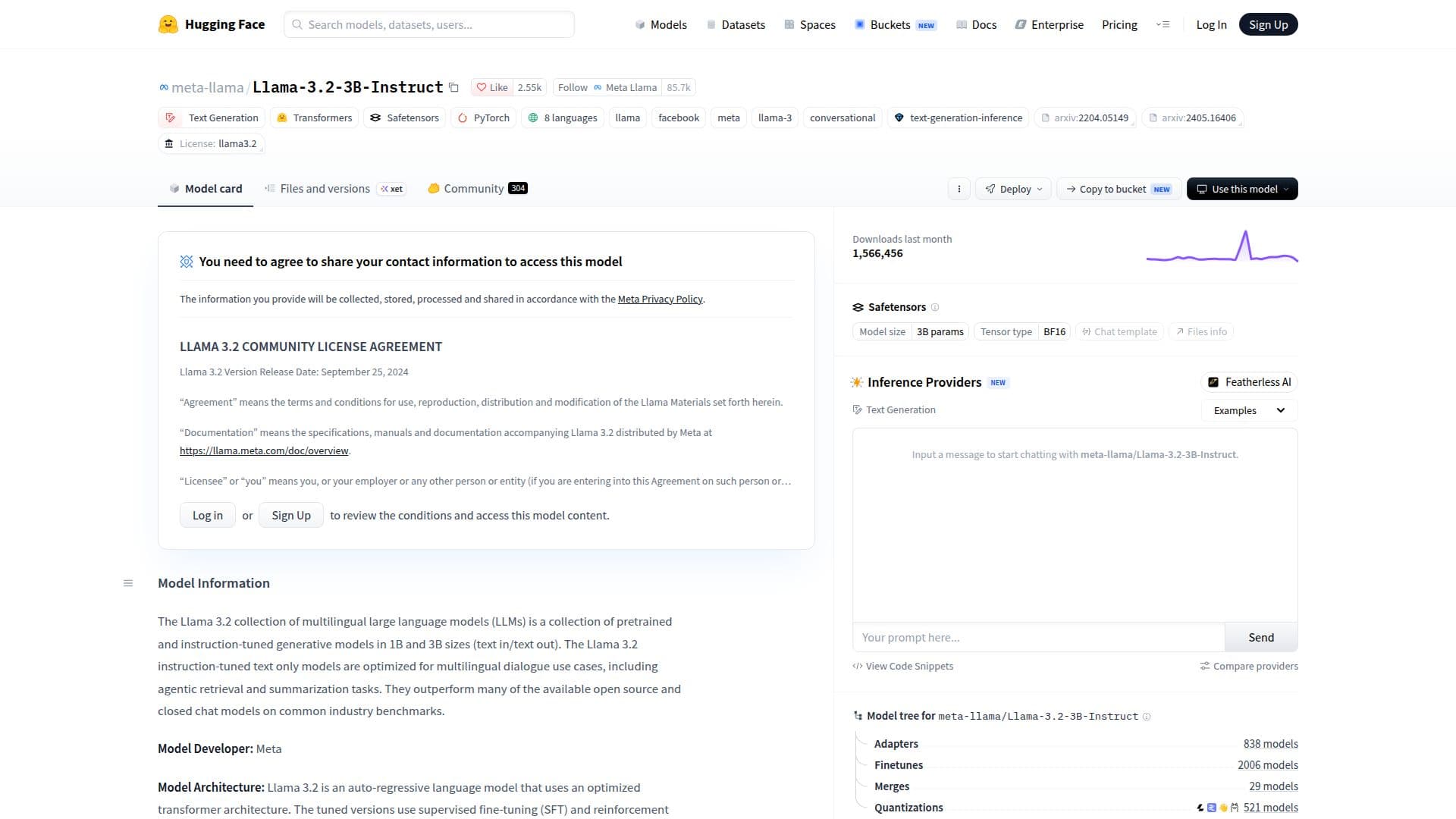Click Copy to bucket button
The image size is (1456, 819).
1119,189
